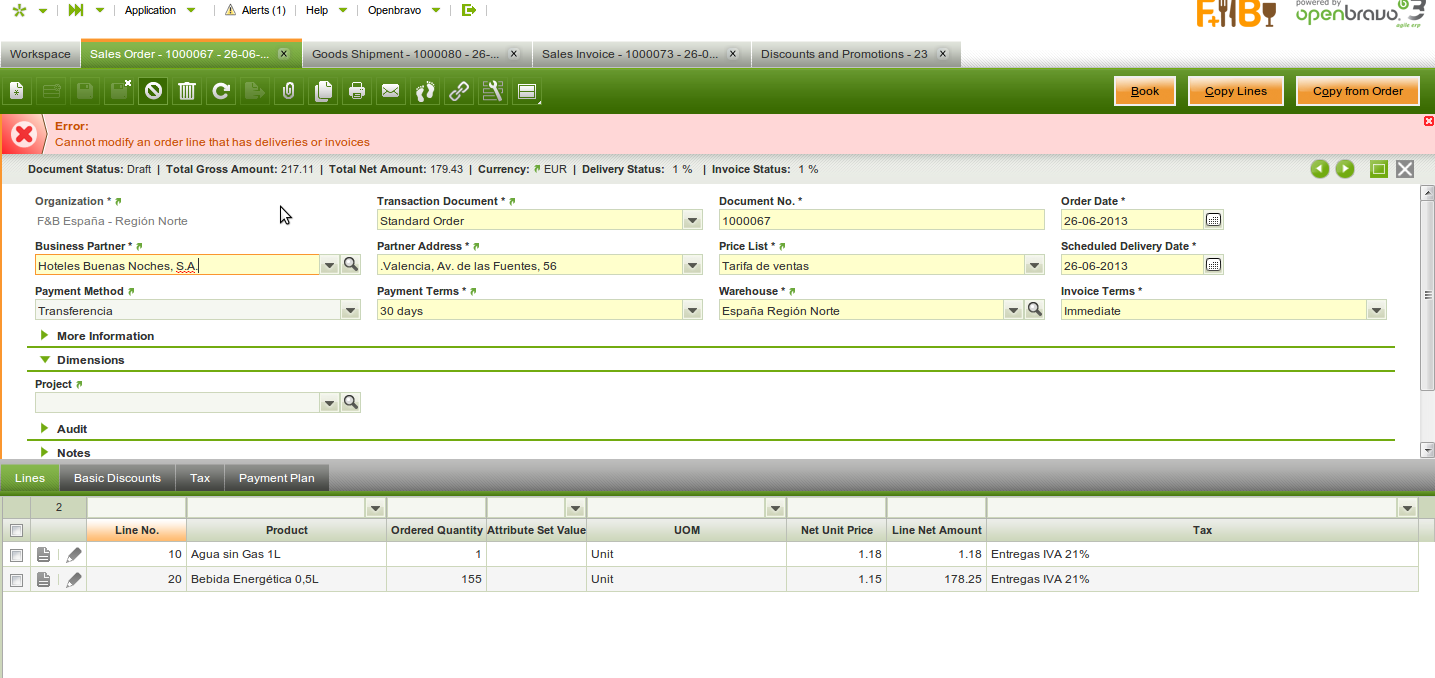Open line 20 in form view icon
The image size is (1435, 678).
[x=43, y=579]
